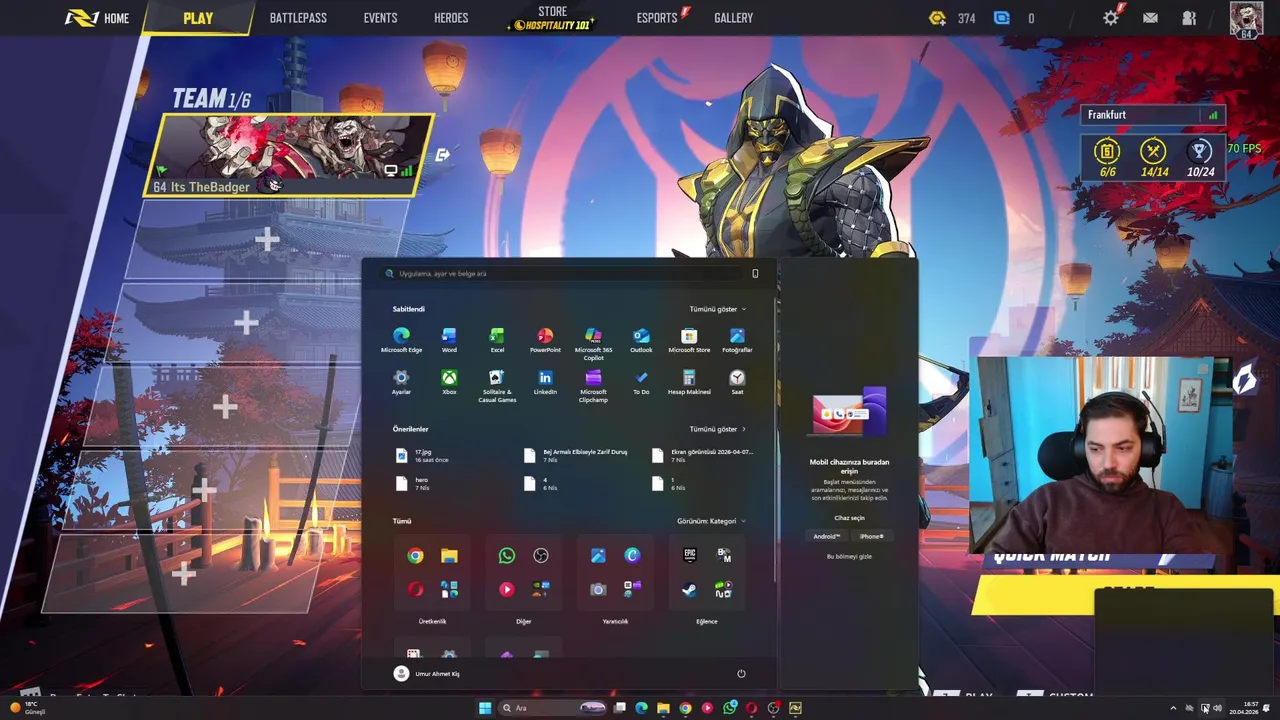
Task: Click the power button in Start menu
Action: (741, 673)
